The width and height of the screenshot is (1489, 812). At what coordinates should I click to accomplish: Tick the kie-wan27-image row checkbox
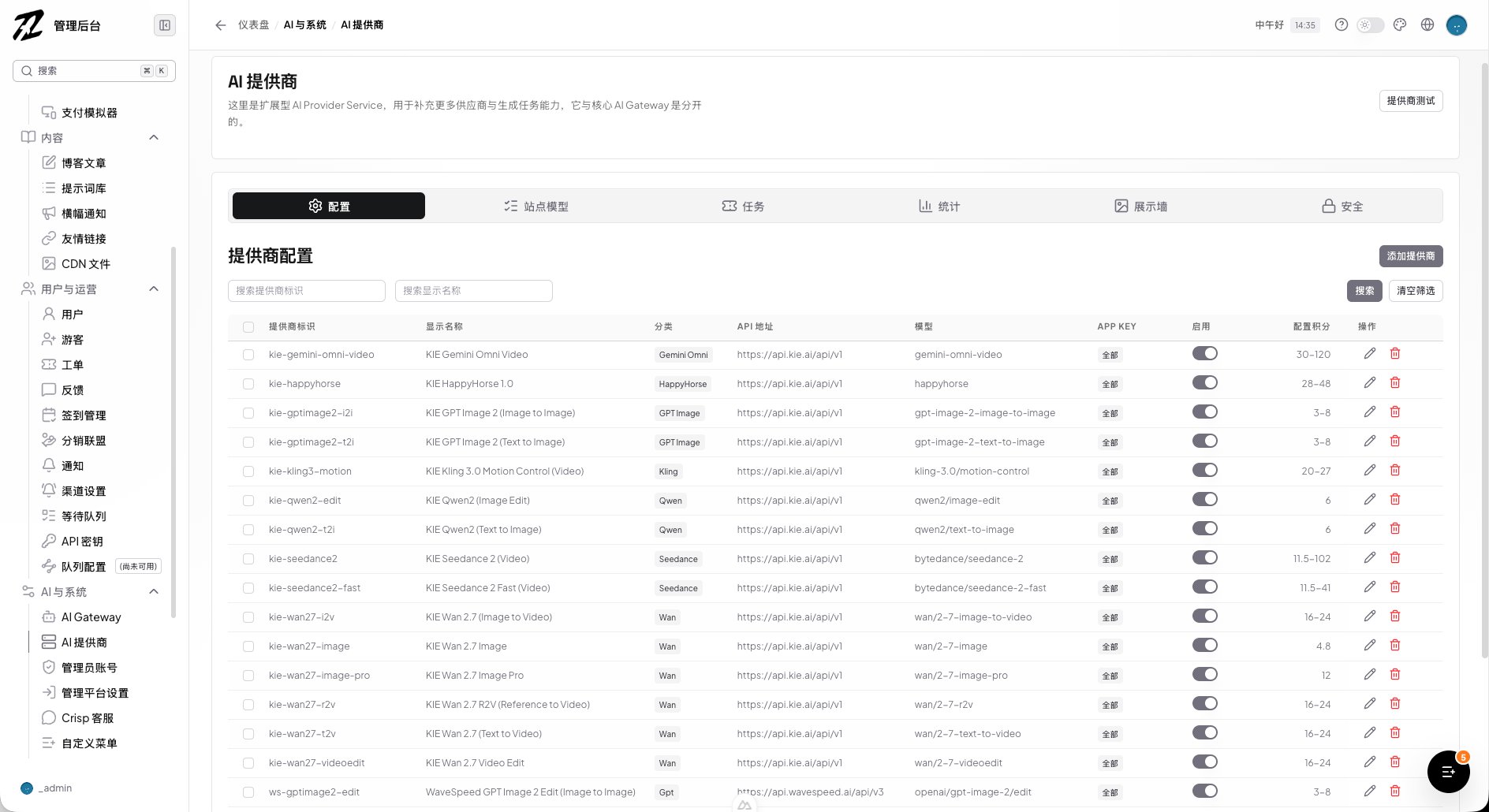coord(248,646)
